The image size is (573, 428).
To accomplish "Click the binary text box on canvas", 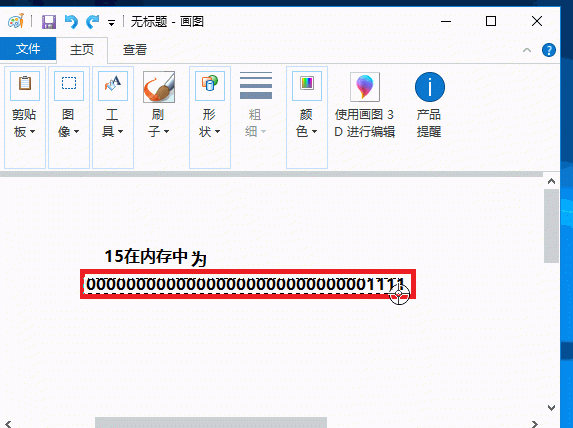I will tap(248, 284).
